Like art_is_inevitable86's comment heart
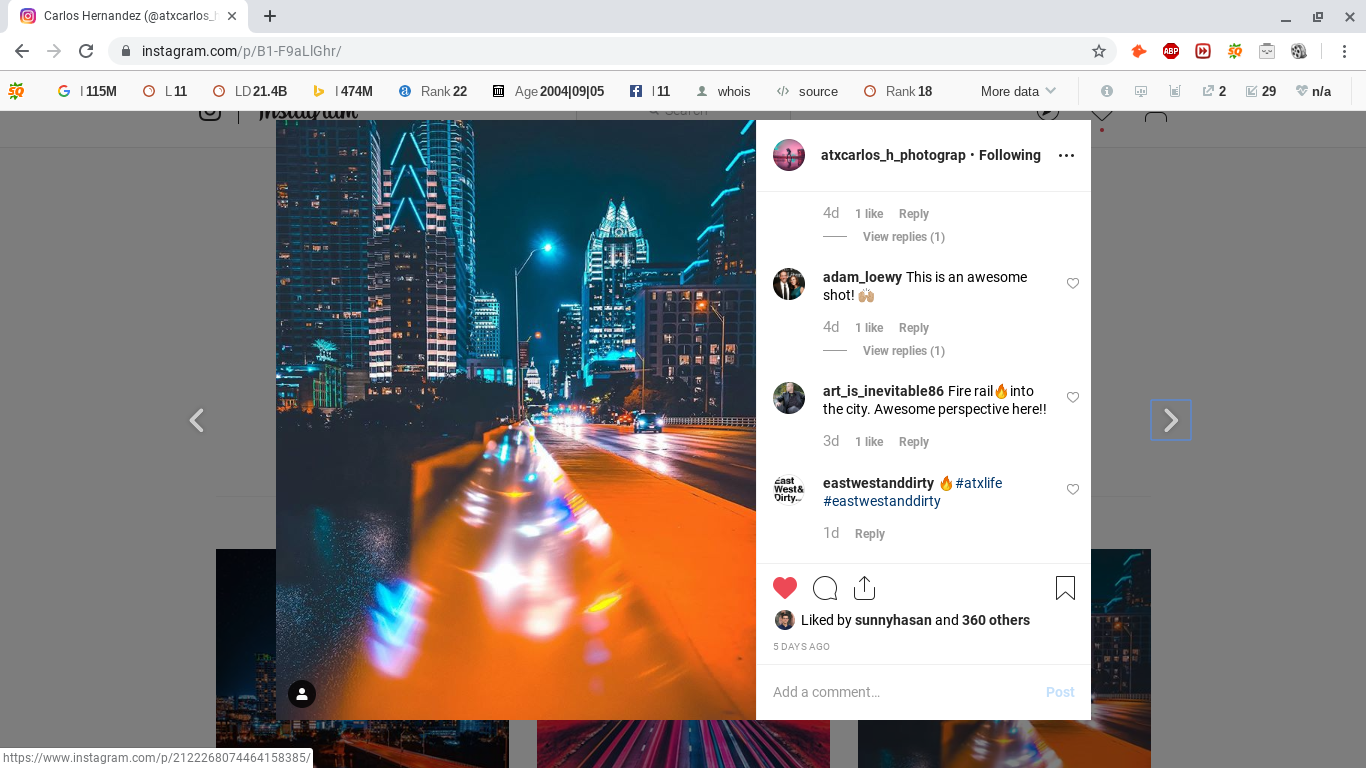Screen dimensions: 1366x768 (x=1073, y=398)
